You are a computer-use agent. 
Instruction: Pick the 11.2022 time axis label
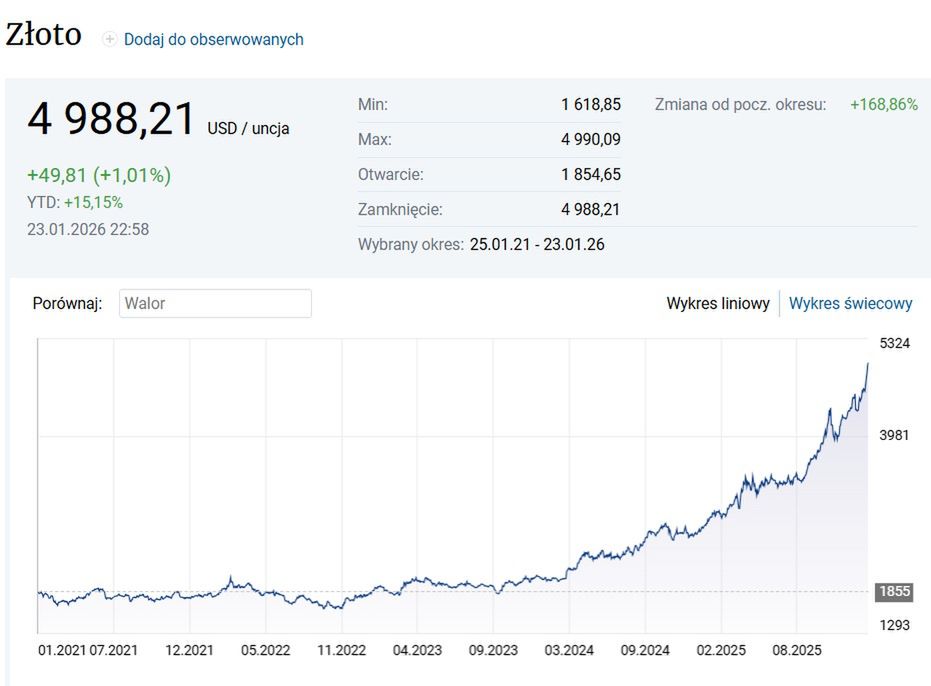pos(342,650)
